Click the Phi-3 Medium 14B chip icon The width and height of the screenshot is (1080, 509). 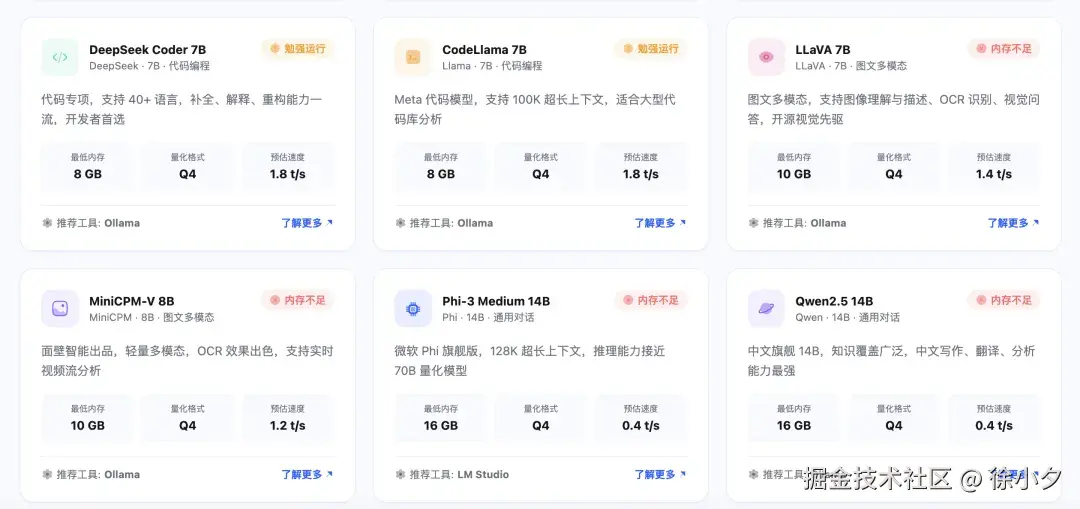[x=413, y=308]
